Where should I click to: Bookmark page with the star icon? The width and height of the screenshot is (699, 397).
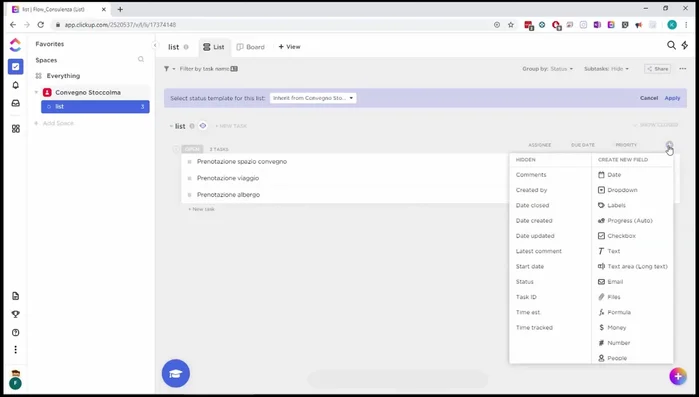click(511, 25)
